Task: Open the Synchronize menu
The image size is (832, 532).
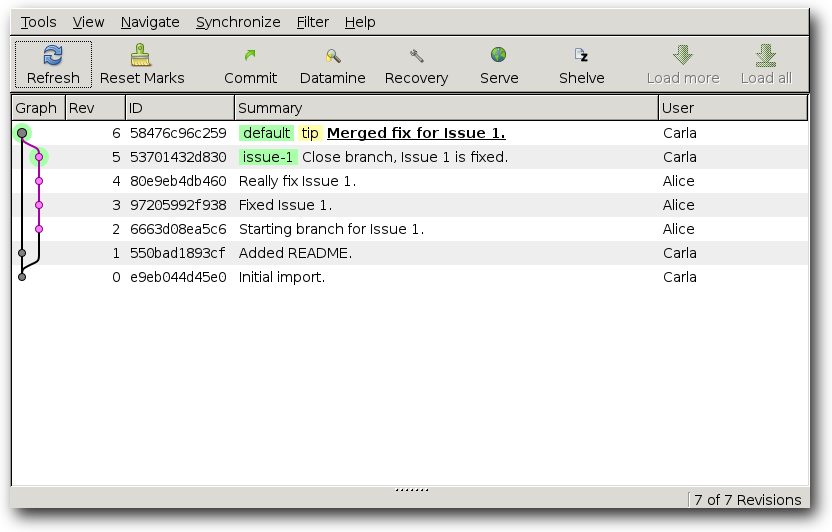Action: point(238,22)
